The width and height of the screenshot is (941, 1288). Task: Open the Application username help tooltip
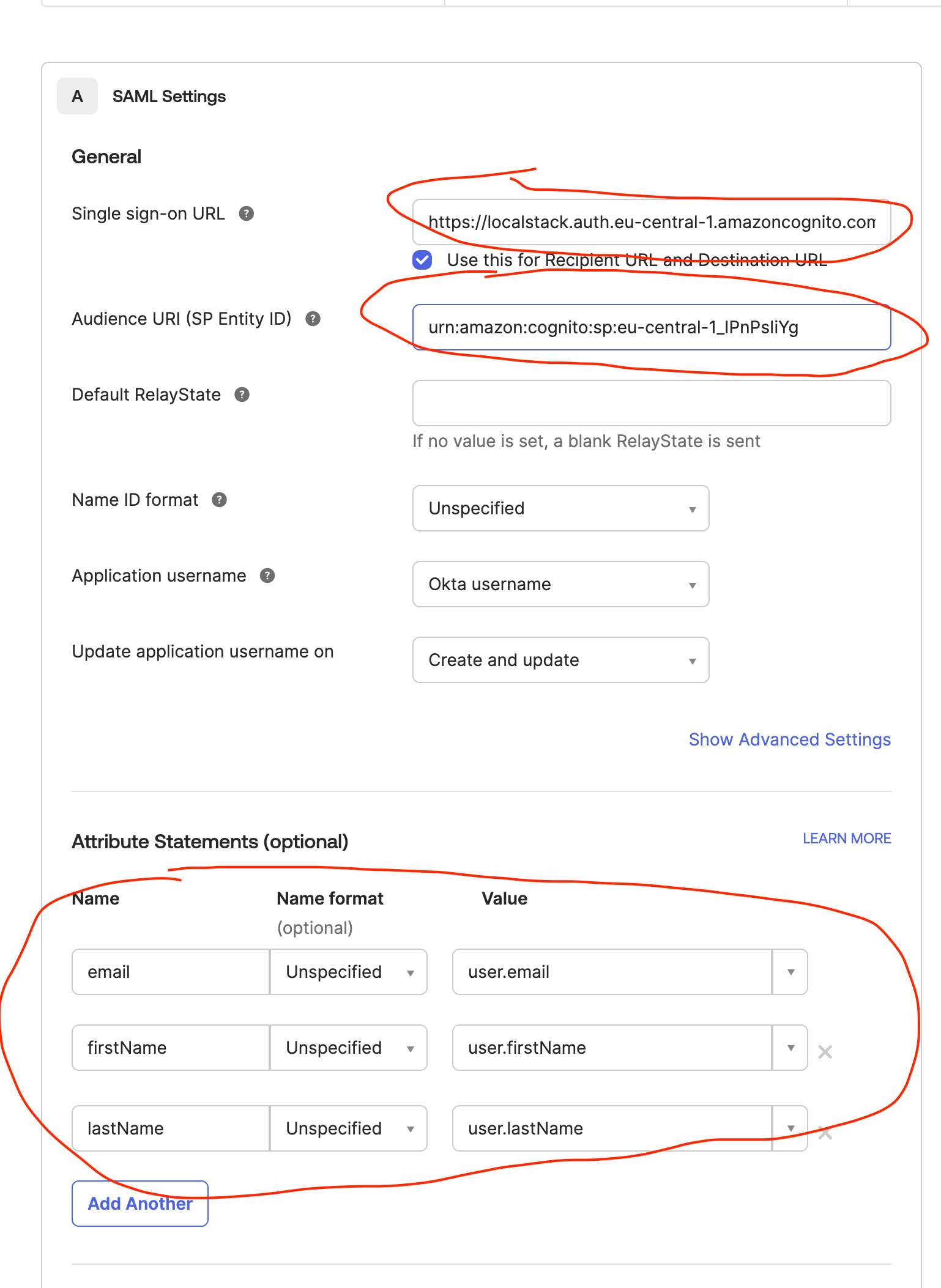click(267, 576)
